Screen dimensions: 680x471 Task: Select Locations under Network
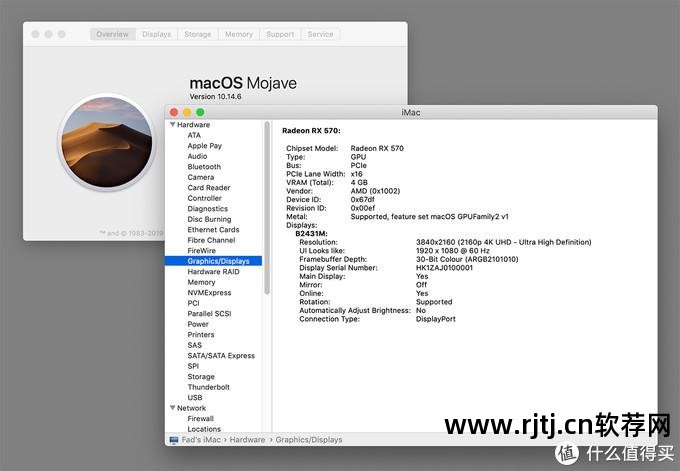204,429
